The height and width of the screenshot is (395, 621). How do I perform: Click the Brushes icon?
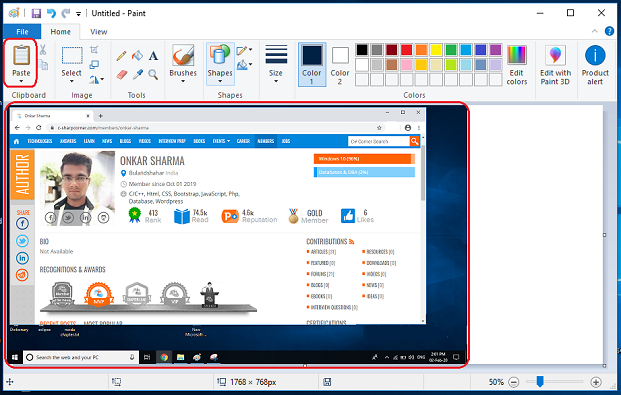pyautogui.click(x=183, y=55)
